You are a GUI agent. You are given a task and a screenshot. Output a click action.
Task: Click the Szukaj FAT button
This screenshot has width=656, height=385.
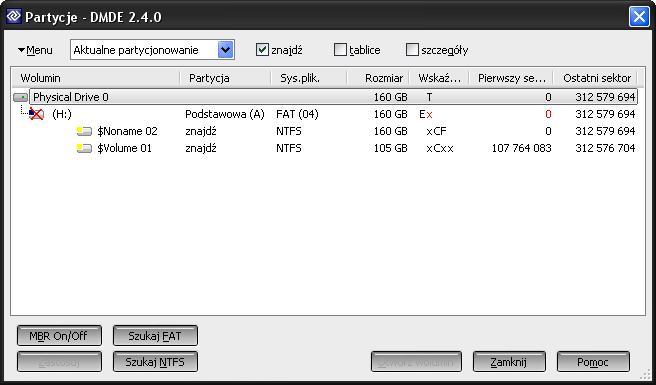point(155,336)
